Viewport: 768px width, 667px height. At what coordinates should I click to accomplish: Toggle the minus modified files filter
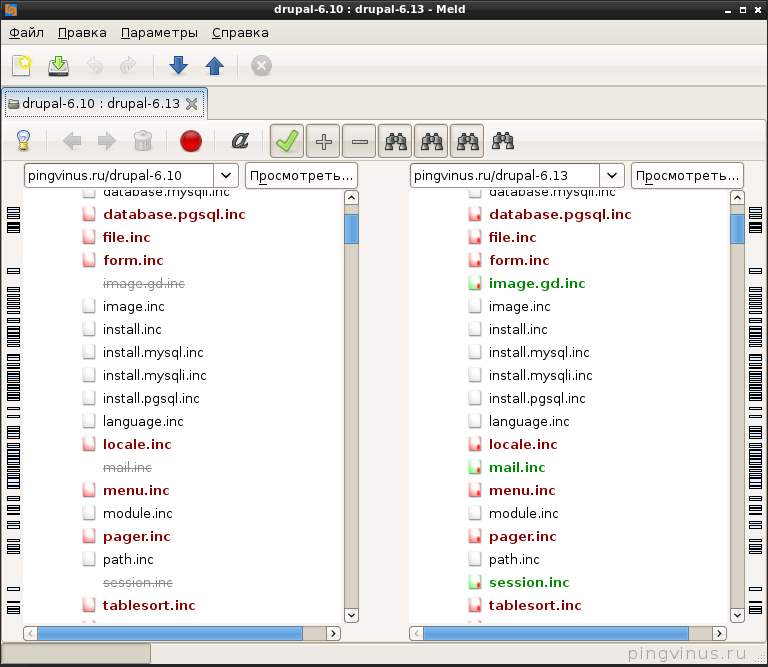click(x=360, y=141)
